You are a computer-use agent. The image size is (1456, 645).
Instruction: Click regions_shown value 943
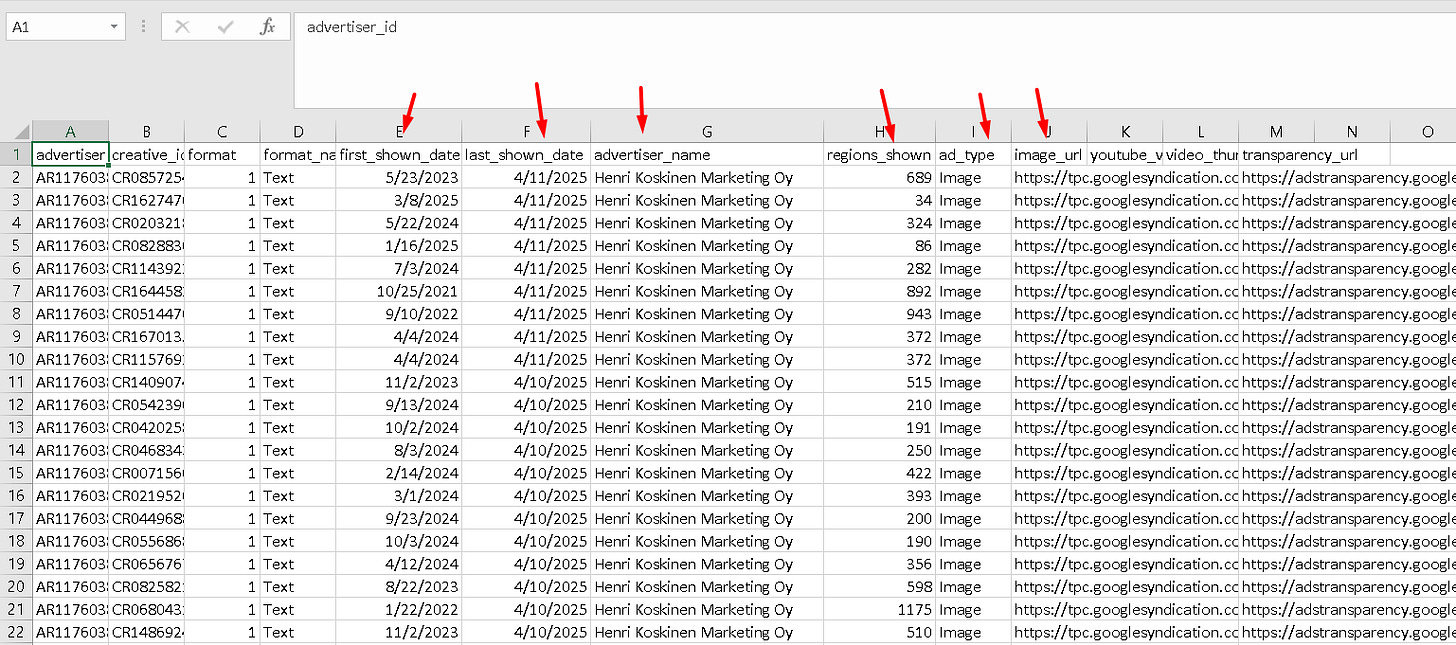[880, 314]
